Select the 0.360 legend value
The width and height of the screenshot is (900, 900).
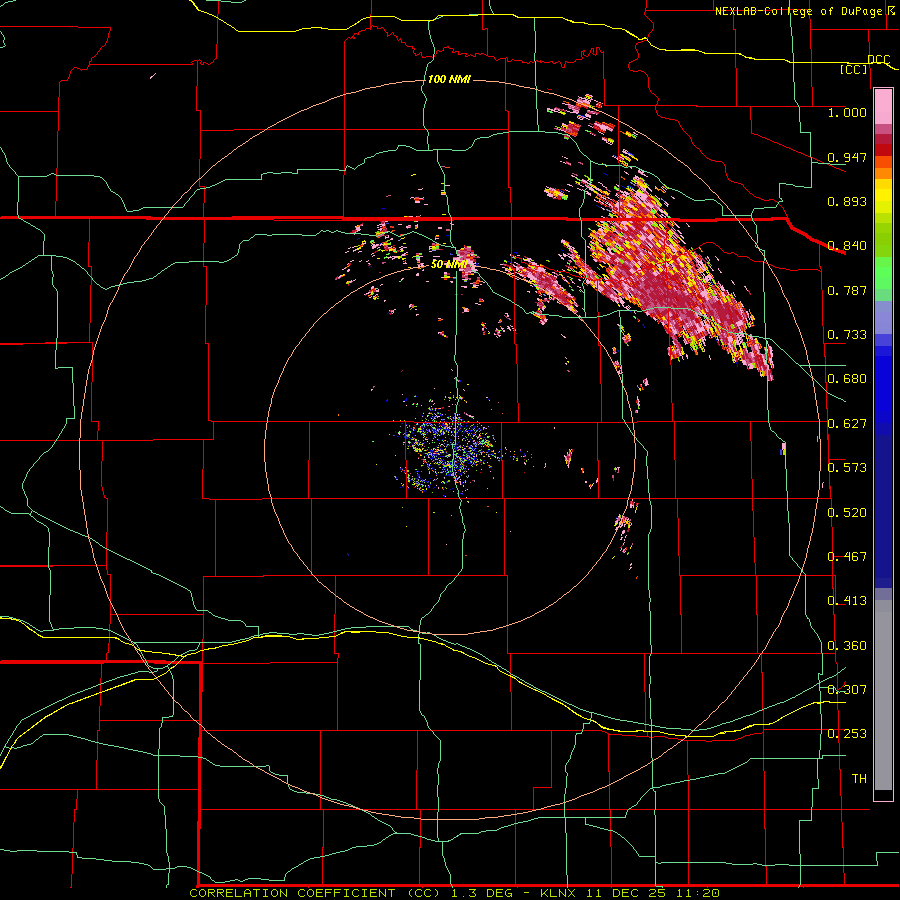click(847, 646)
